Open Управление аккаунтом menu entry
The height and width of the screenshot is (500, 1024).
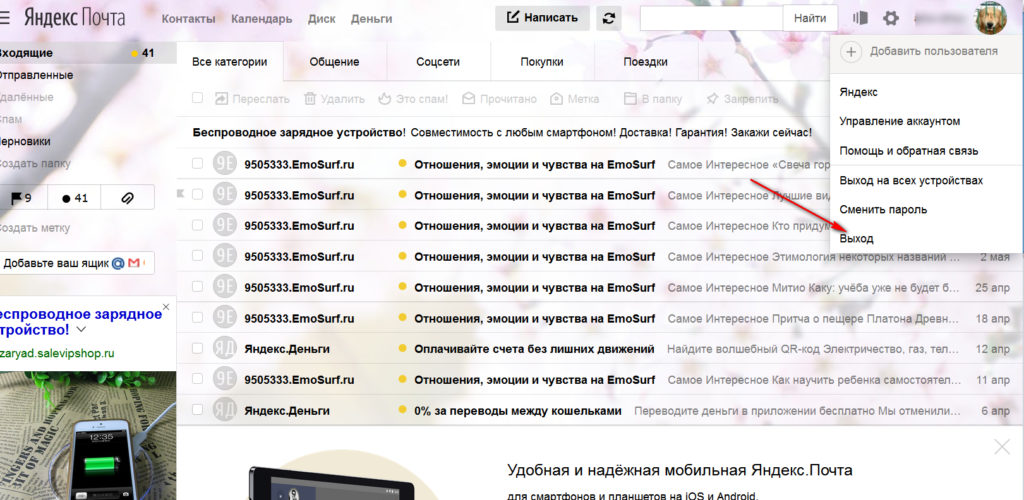(899, 121)
